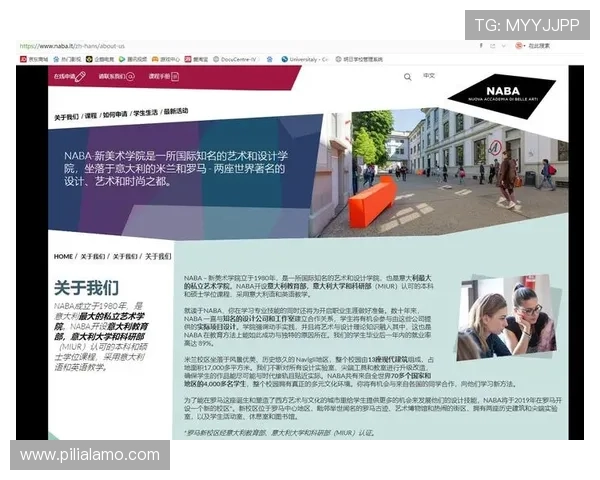This screenshot has height=480, width=600.
Task: Click the lightning icon in the address bar
Action: [x=481, y=46]
